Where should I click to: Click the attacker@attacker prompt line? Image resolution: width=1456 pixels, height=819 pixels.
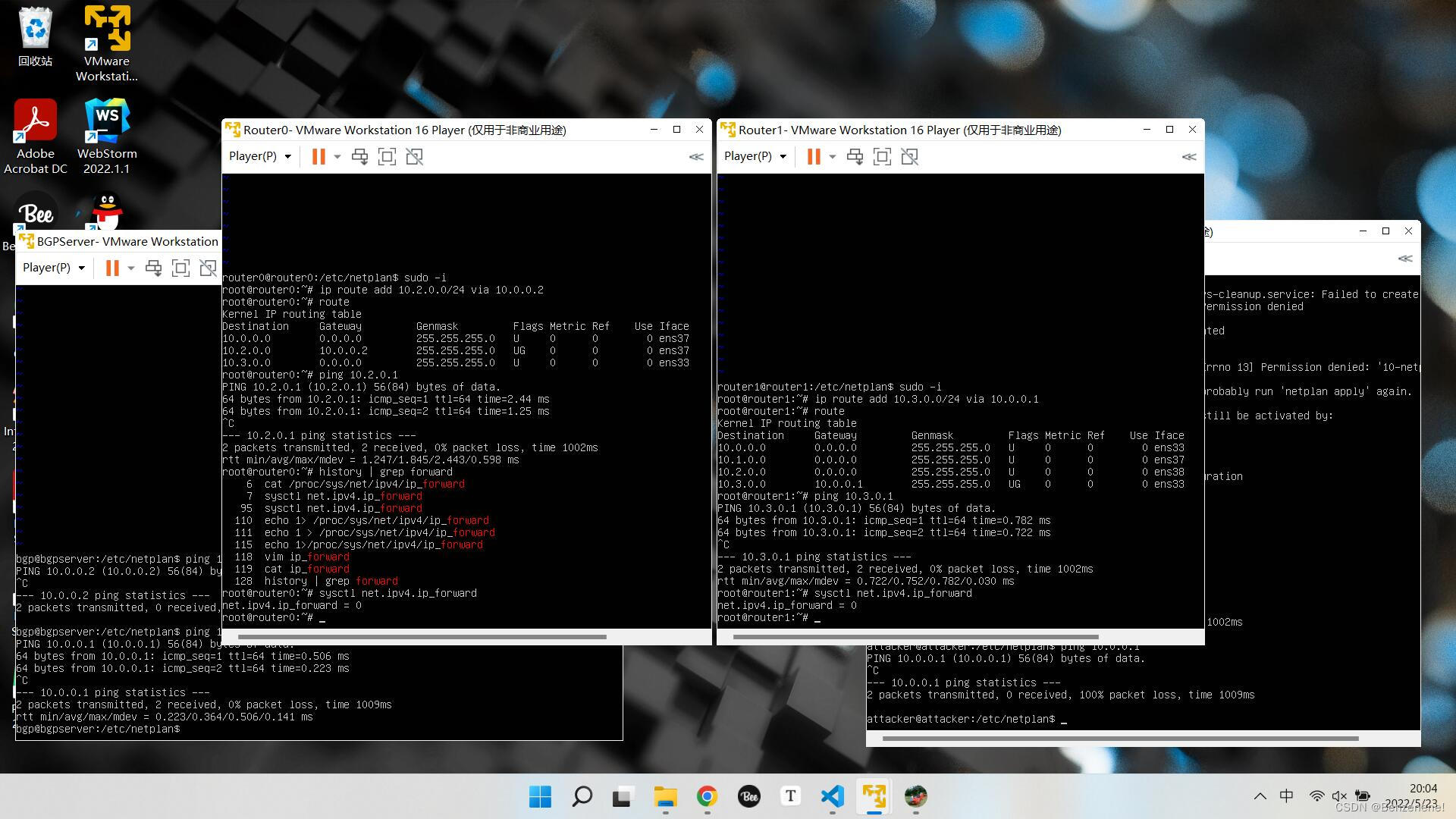[x=967, y=719]
